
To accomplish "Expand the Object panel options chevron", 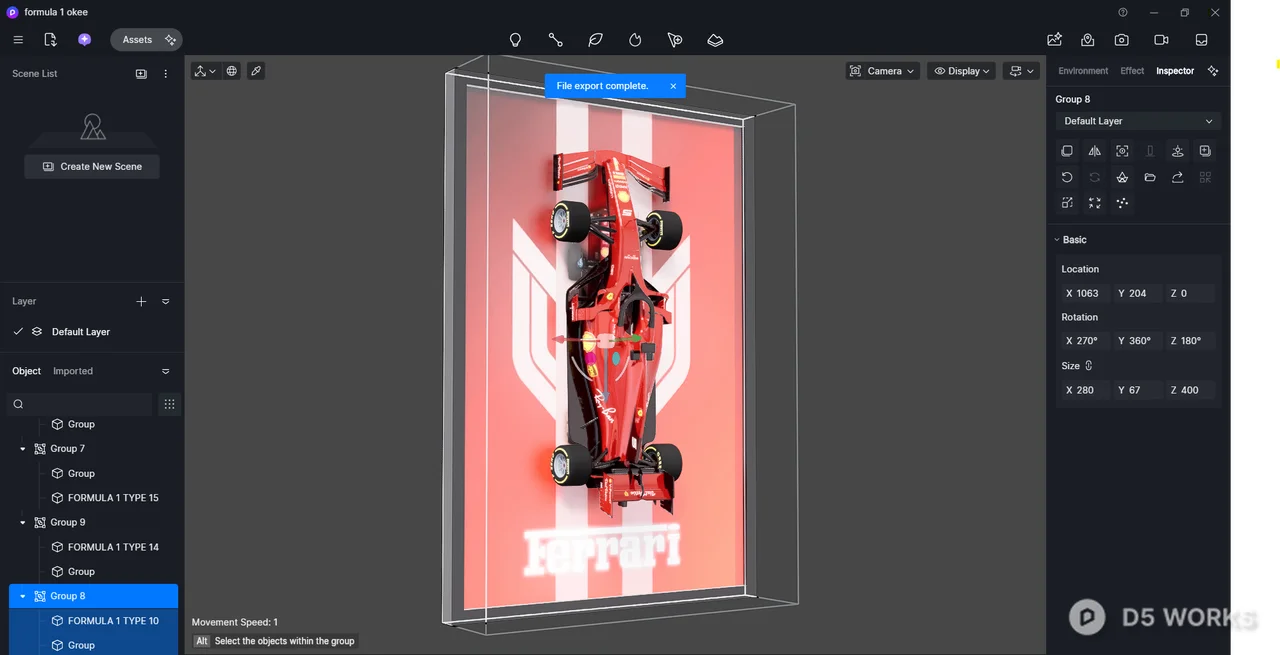I will 165,371.
